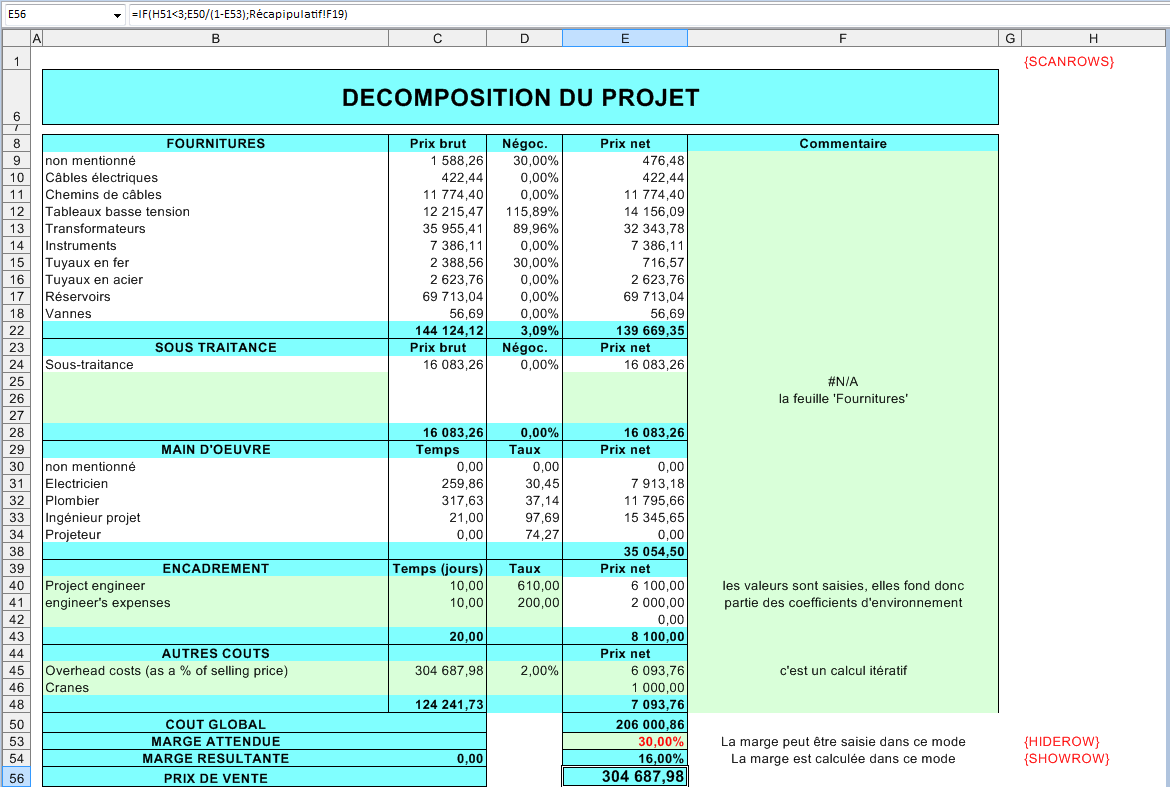Click the Electricien row label
This screenshot has width=1170, height=787.
coord(76,483)
